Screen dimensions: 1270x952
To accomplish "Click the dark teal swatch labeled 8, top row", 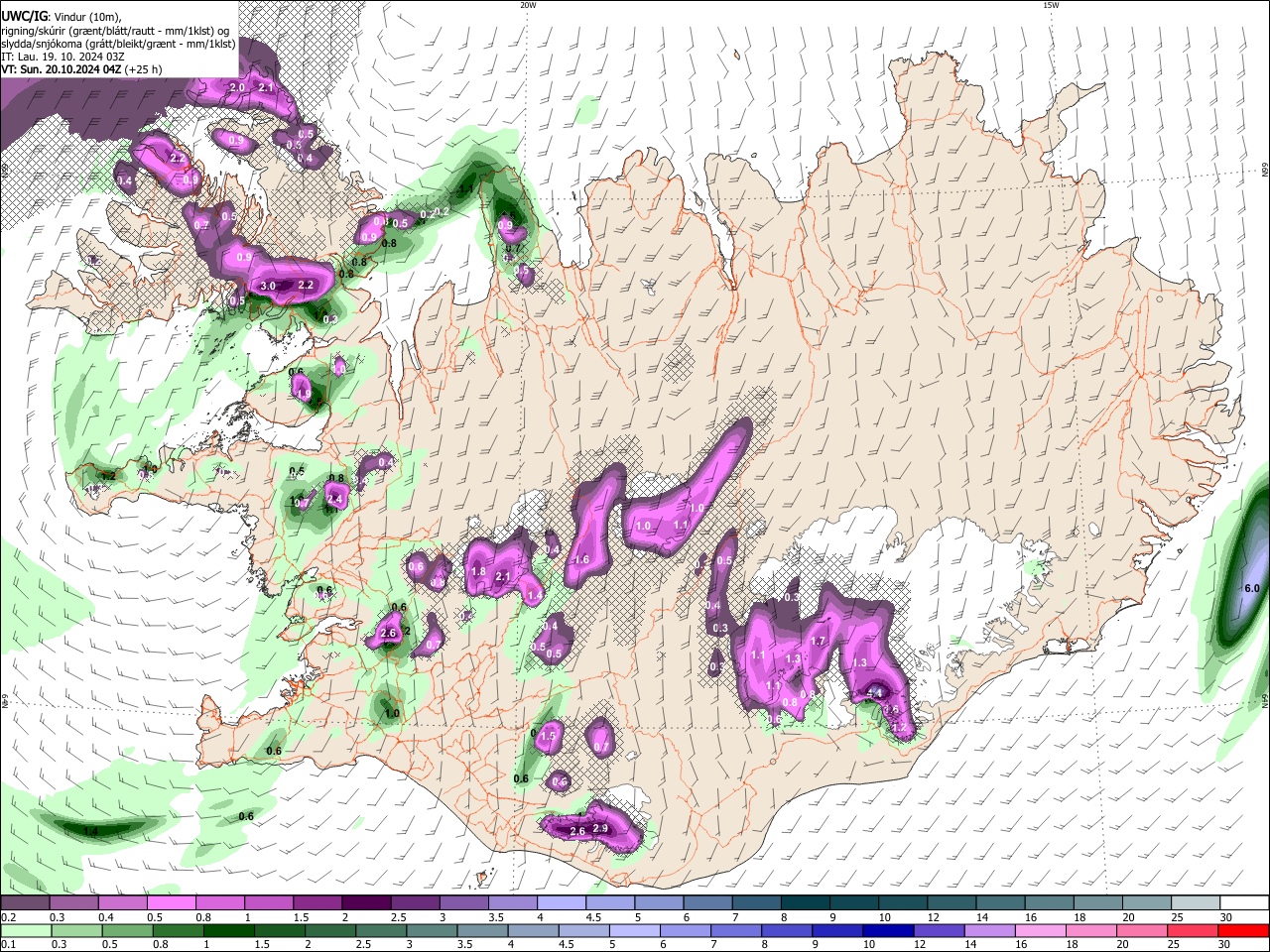I will [x=805, y=903].
